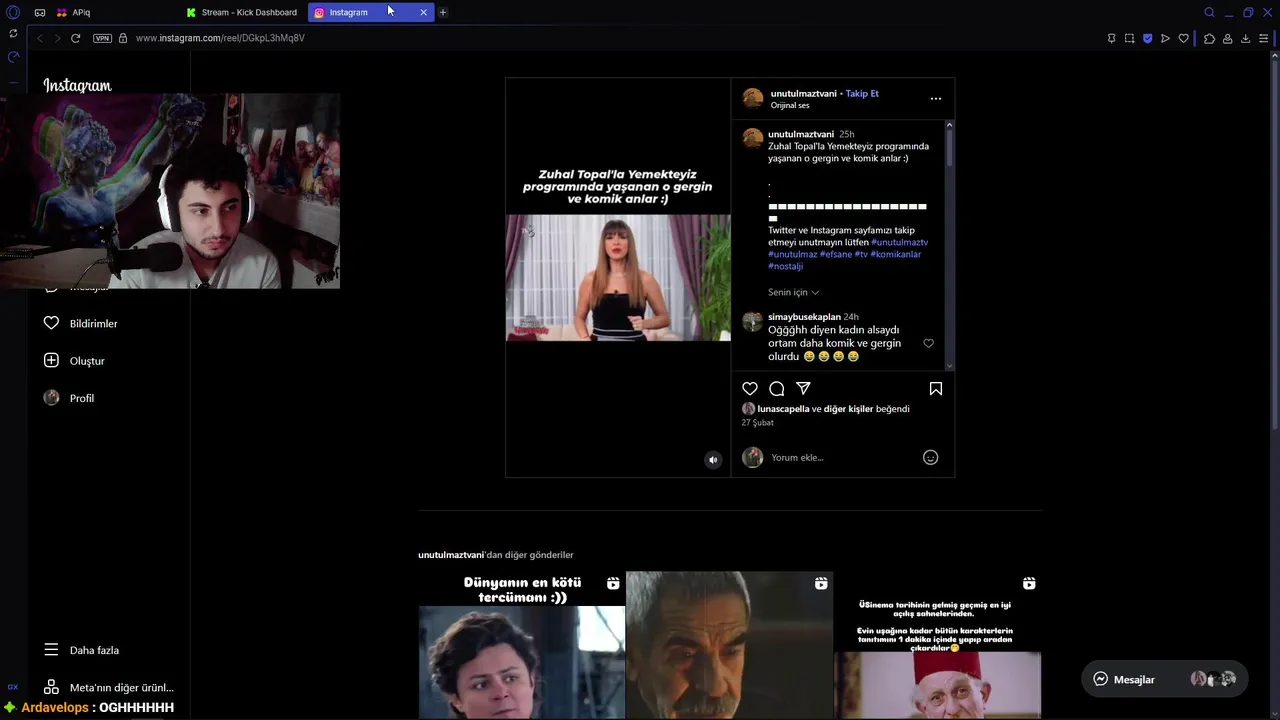This screenshot has width=1280, height=720.
Task: Click the 27 Şubat post date
Action: (758, 423)
